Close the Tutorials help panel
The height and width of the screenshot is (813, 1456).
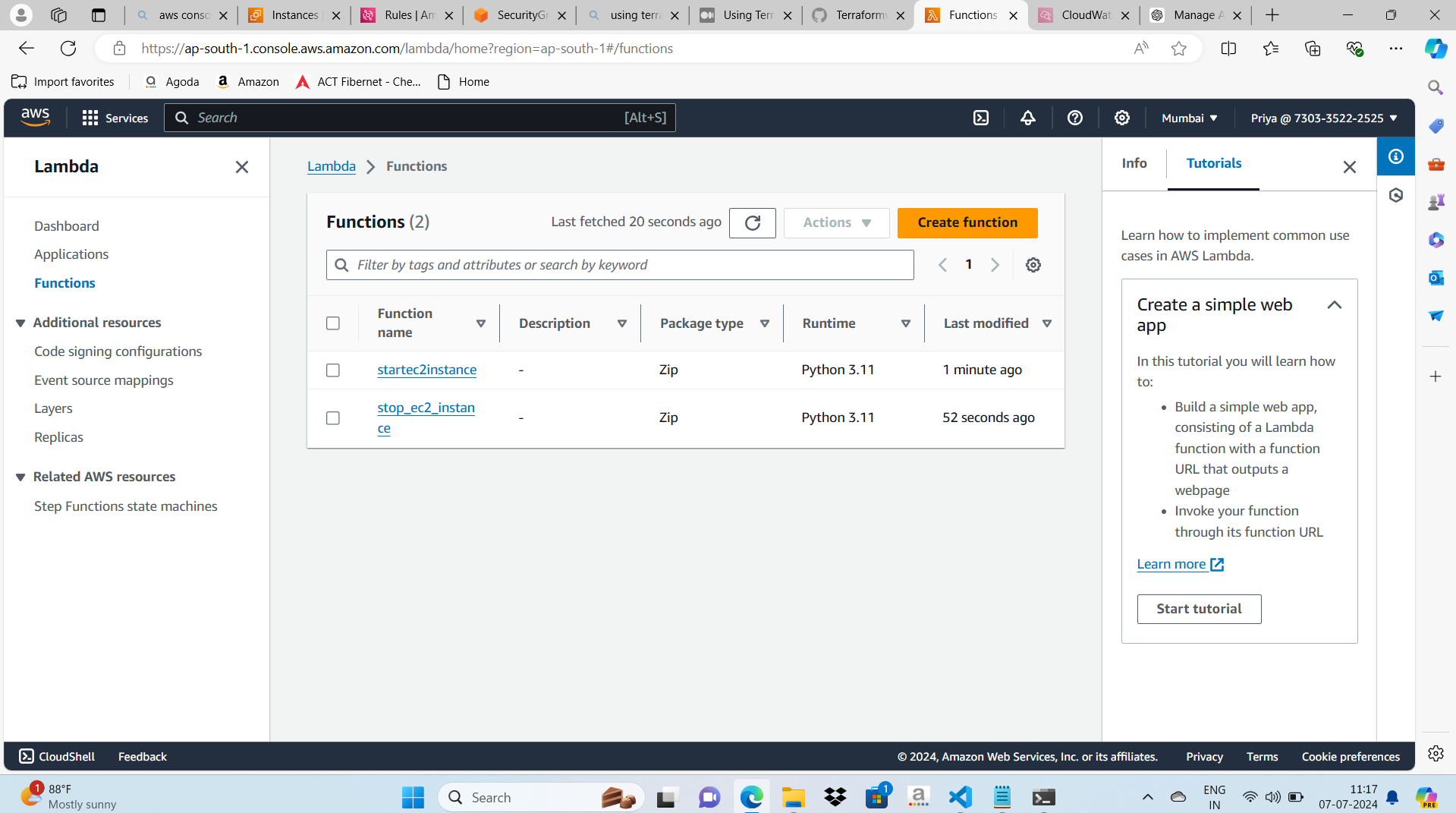pyautogui.click(x=1350, y=167)
